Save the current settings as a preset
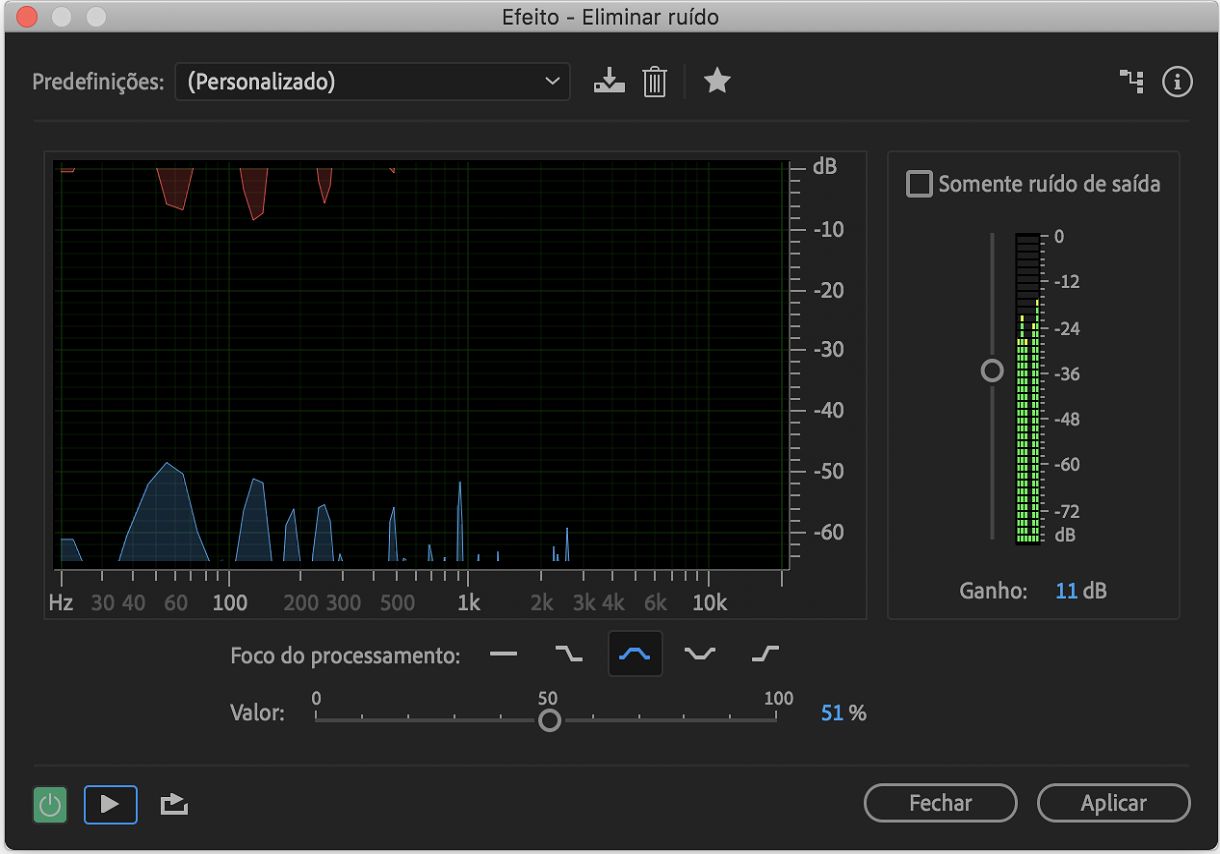 (x=609, y=81)
